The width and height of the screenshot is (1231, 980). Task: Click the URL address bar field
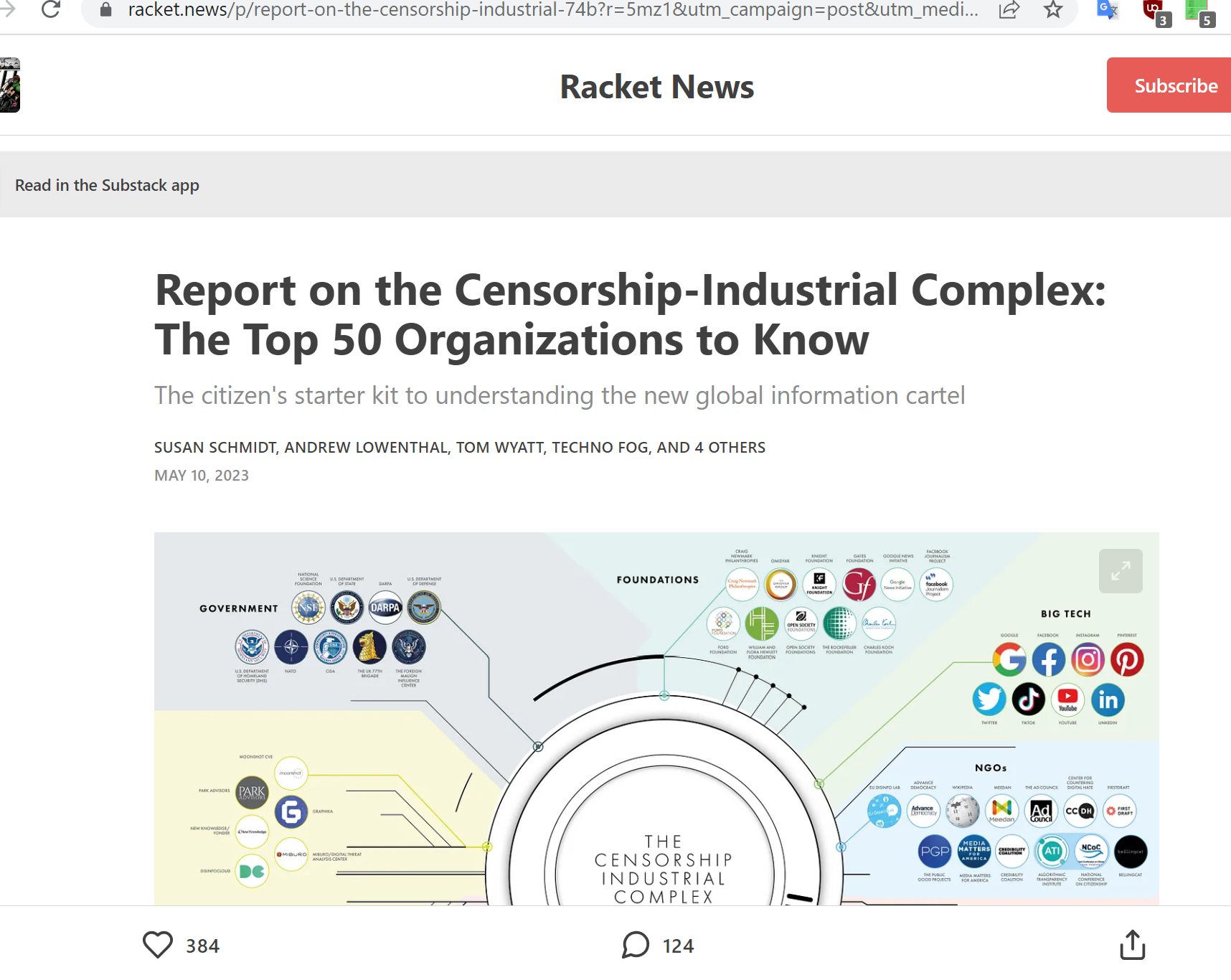552,10
